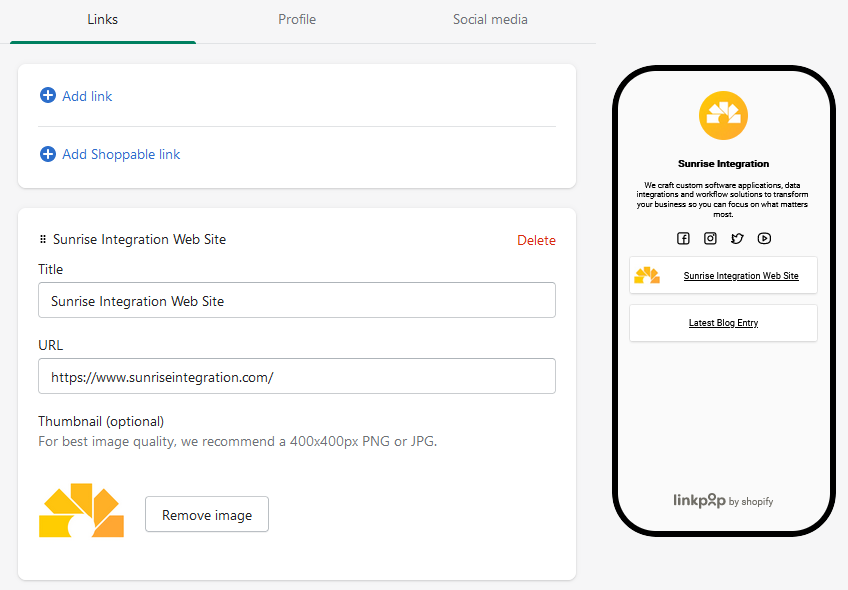Grab the drag handle next to Sunrise Integration Web Site
Image resolution: width=848 pixels, height=590 pixels.
tap(43, 239)
